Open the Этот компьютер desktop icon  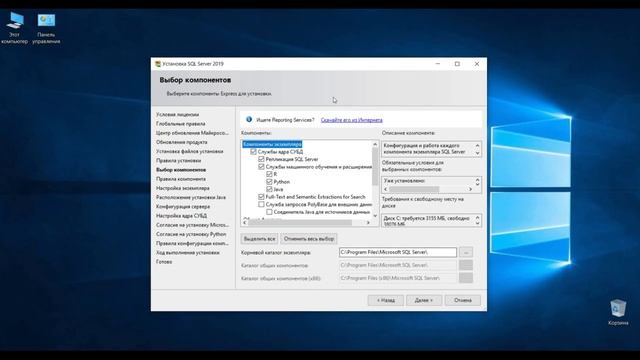click(x=15, y=27)
